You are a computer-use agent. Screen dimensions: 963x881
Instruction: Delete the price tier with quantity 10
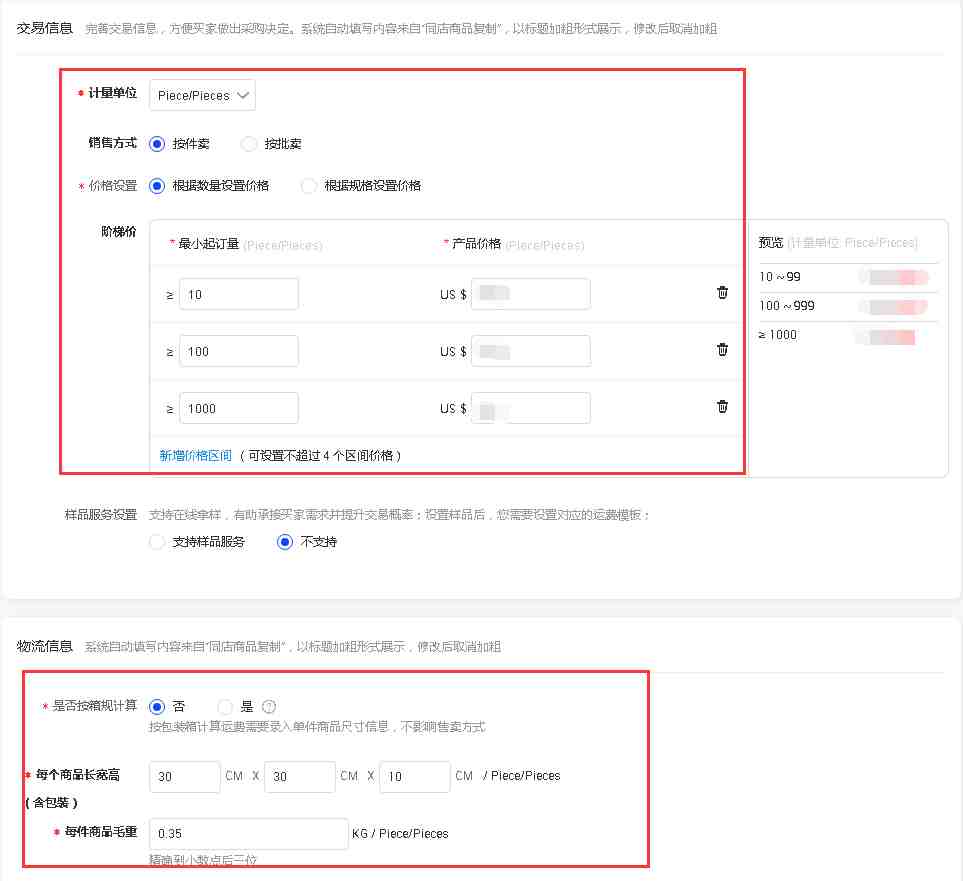point(722,292)
